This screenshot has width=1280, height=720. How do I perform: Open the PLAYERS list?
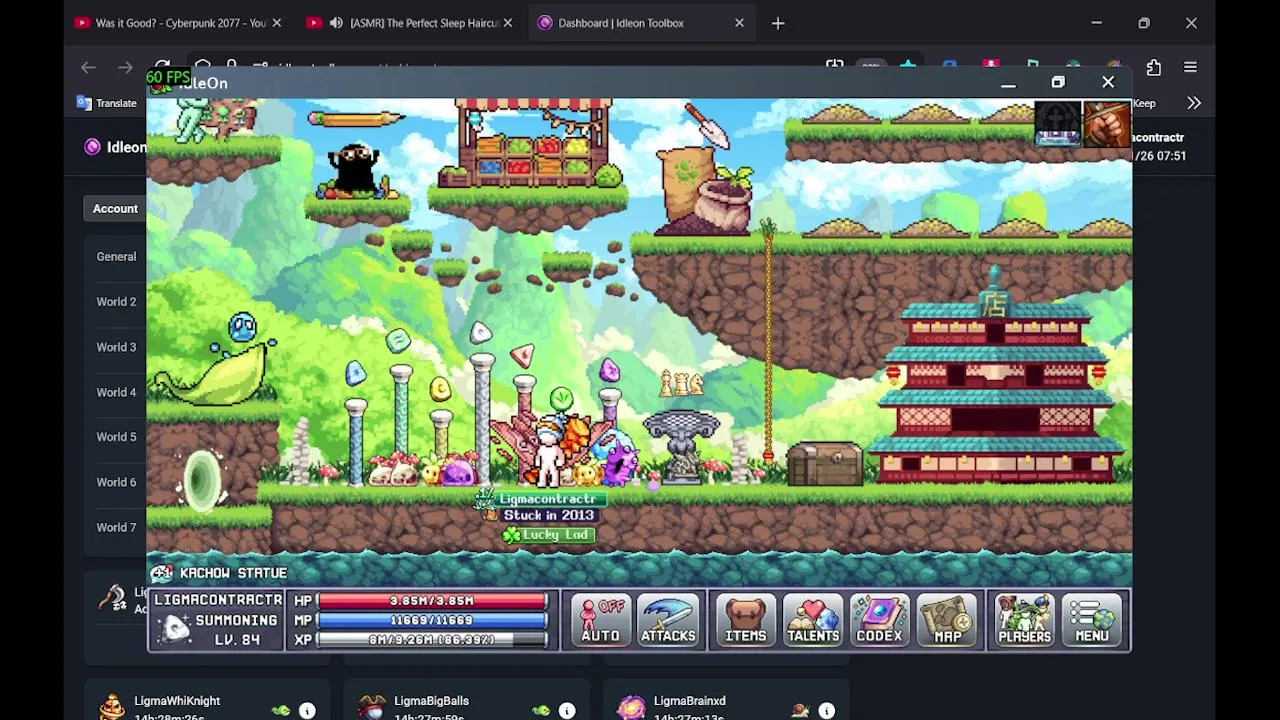tap(1024, 620)
